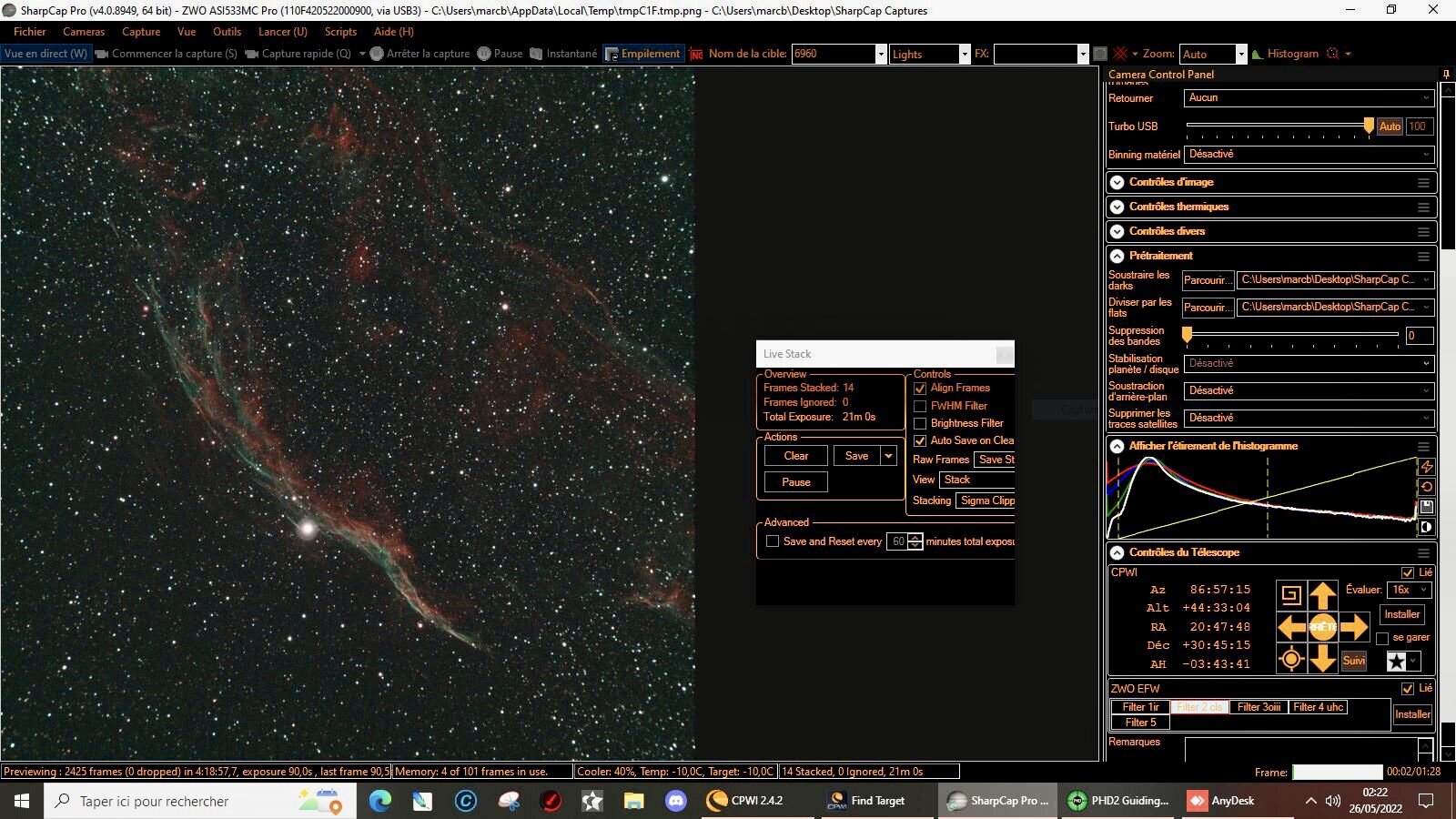Click the telescope slew up arrow
1456x819 pixels.
1322,596
